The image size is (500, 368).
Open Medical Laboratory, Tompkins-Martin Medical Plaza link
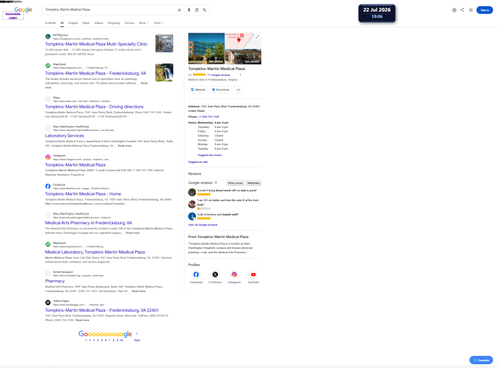tap(95, 252)
